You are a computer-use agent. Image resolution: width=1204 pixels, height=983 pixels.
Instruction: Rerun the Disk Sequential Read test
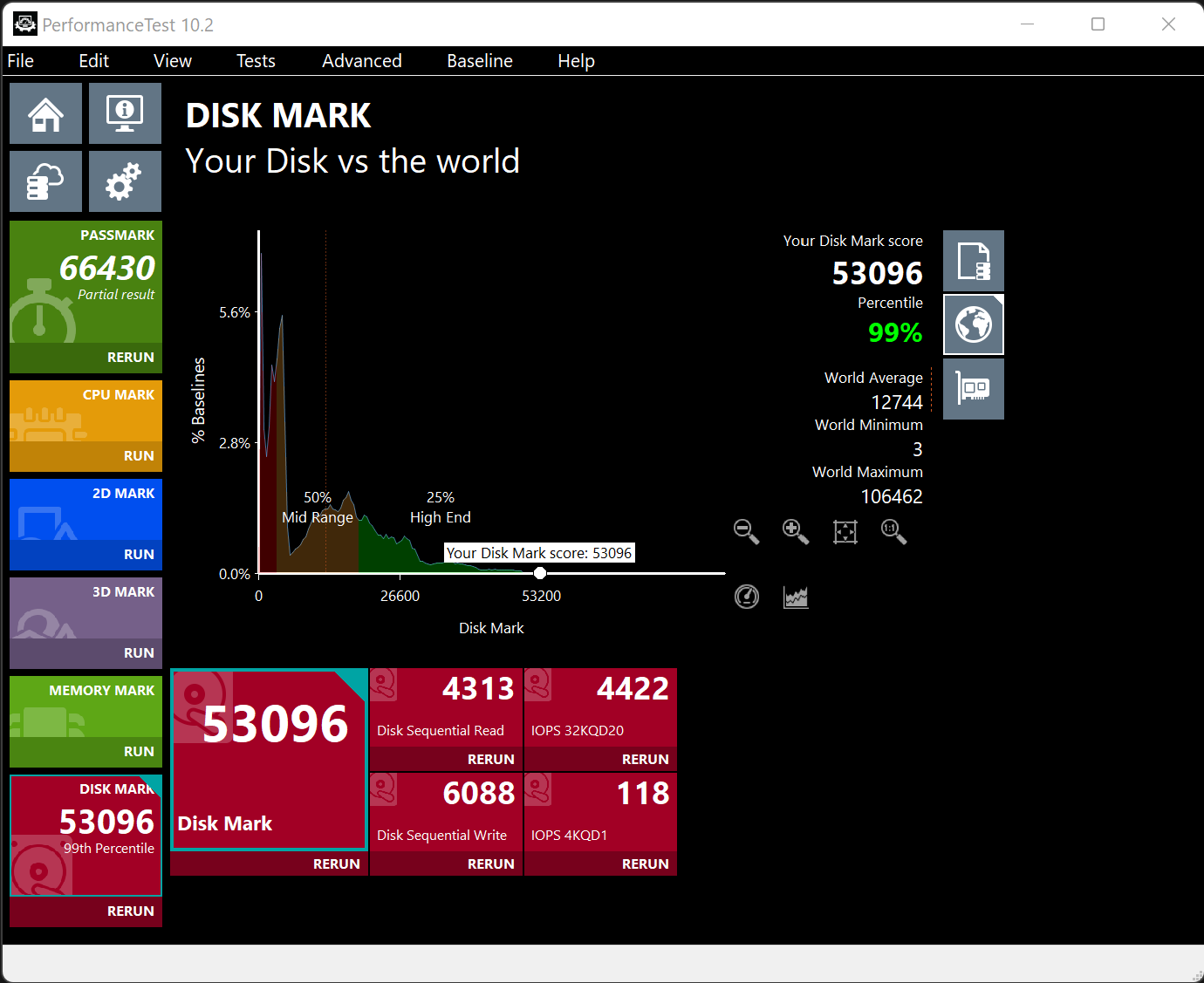490,759
